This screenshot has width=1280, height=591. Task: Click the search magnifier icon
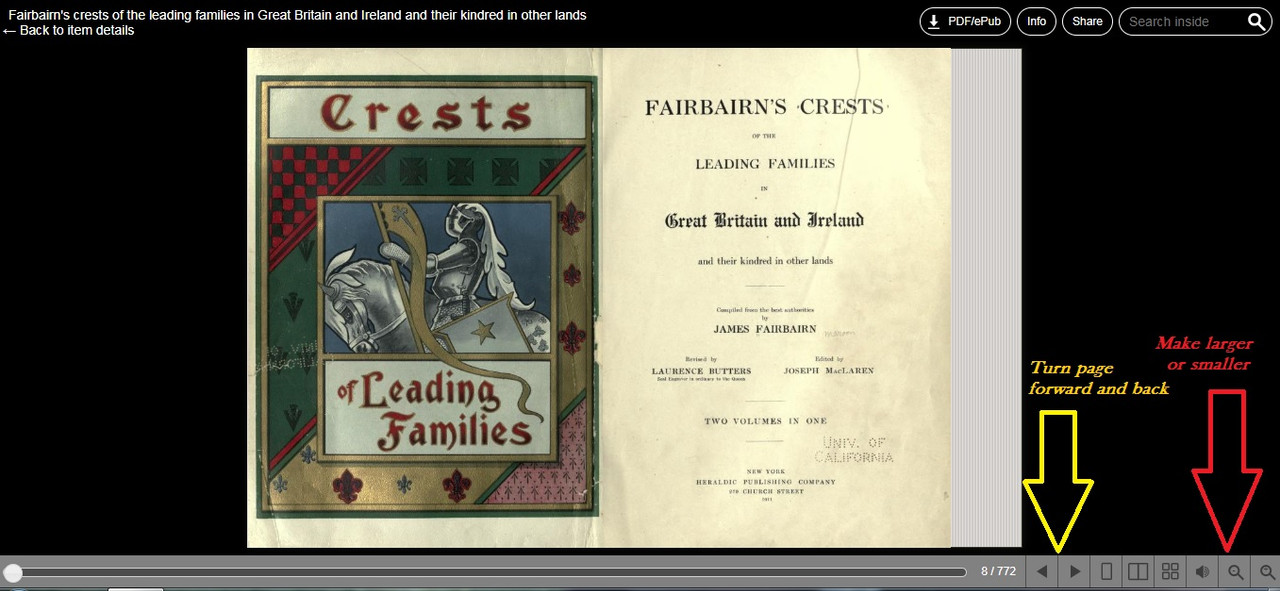pyautogui.click(x=1257, y=21)
